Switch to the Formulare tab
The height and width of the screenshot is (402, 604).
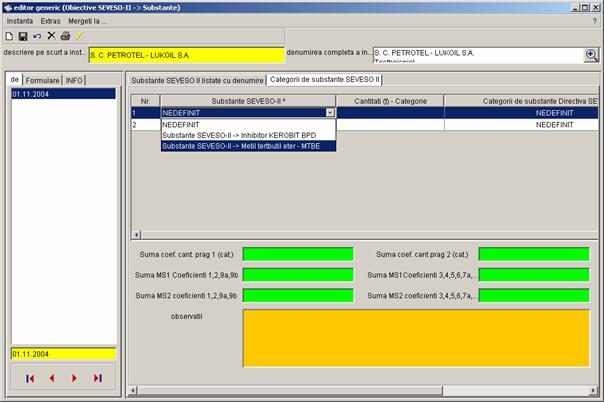(42, 80)
